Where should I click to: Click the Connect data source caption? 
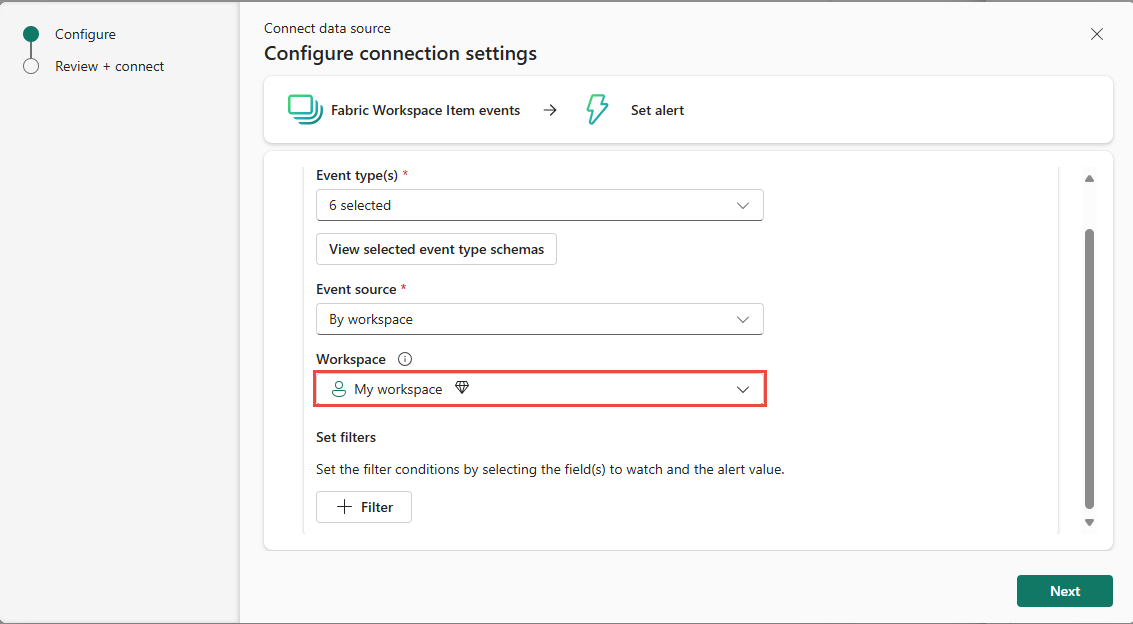click(x=327, y=28)
